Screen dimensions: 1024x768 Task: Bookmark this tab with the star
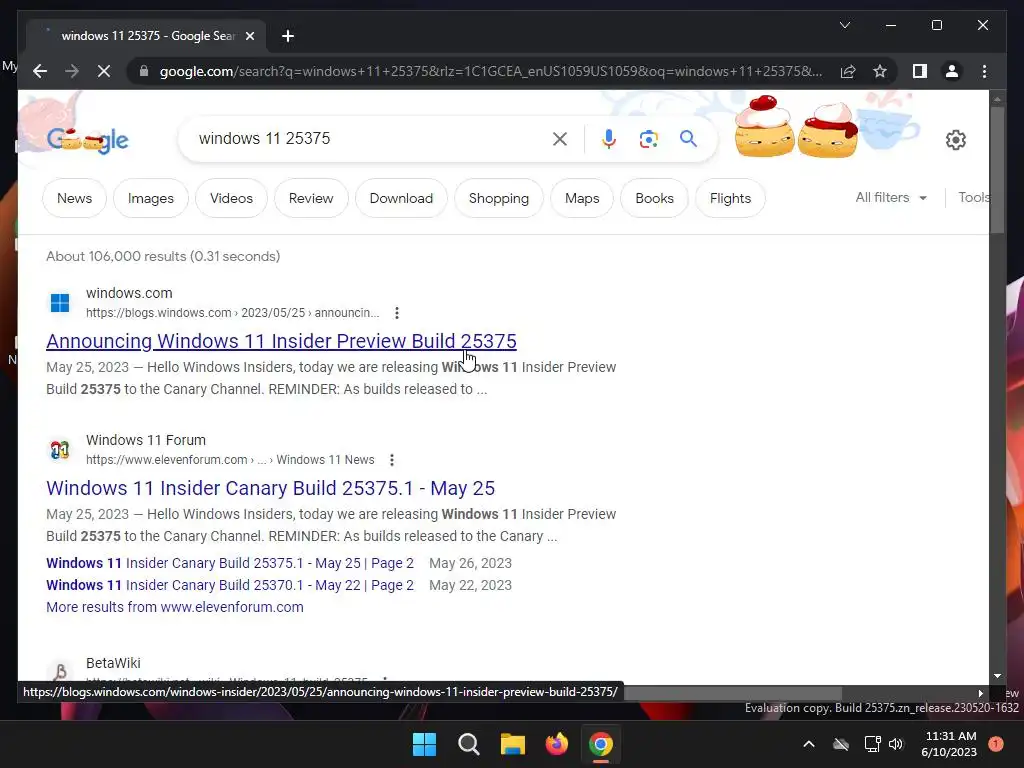(x=880, y=71)
